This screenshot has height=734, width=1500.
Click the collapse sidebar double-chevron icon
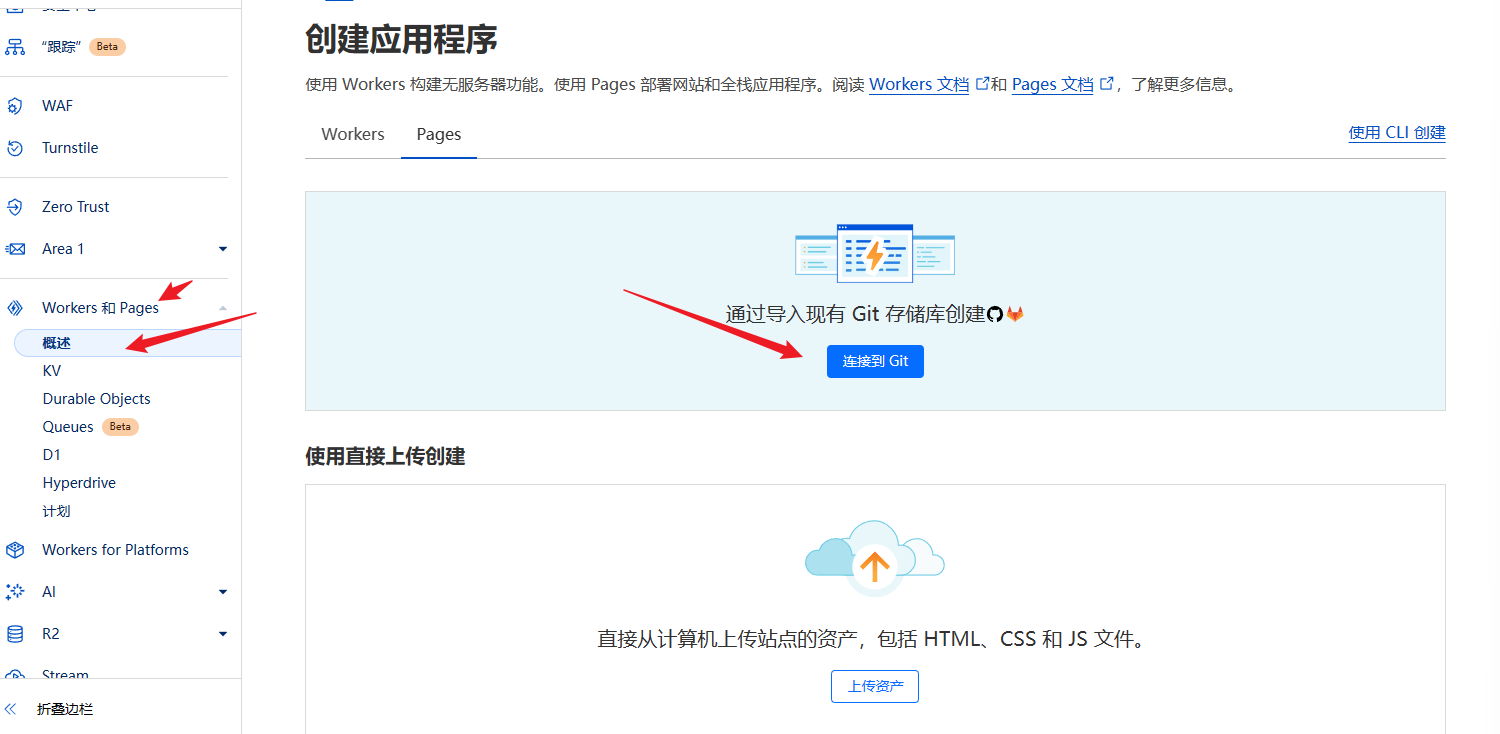[x=12, y=709]
